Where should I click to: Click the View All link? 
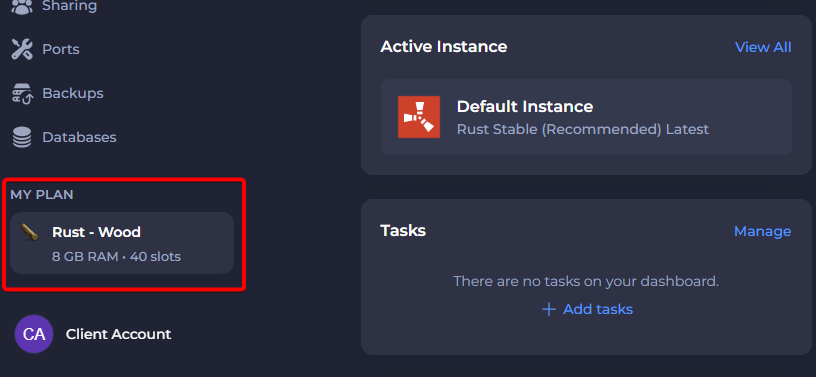763,47
